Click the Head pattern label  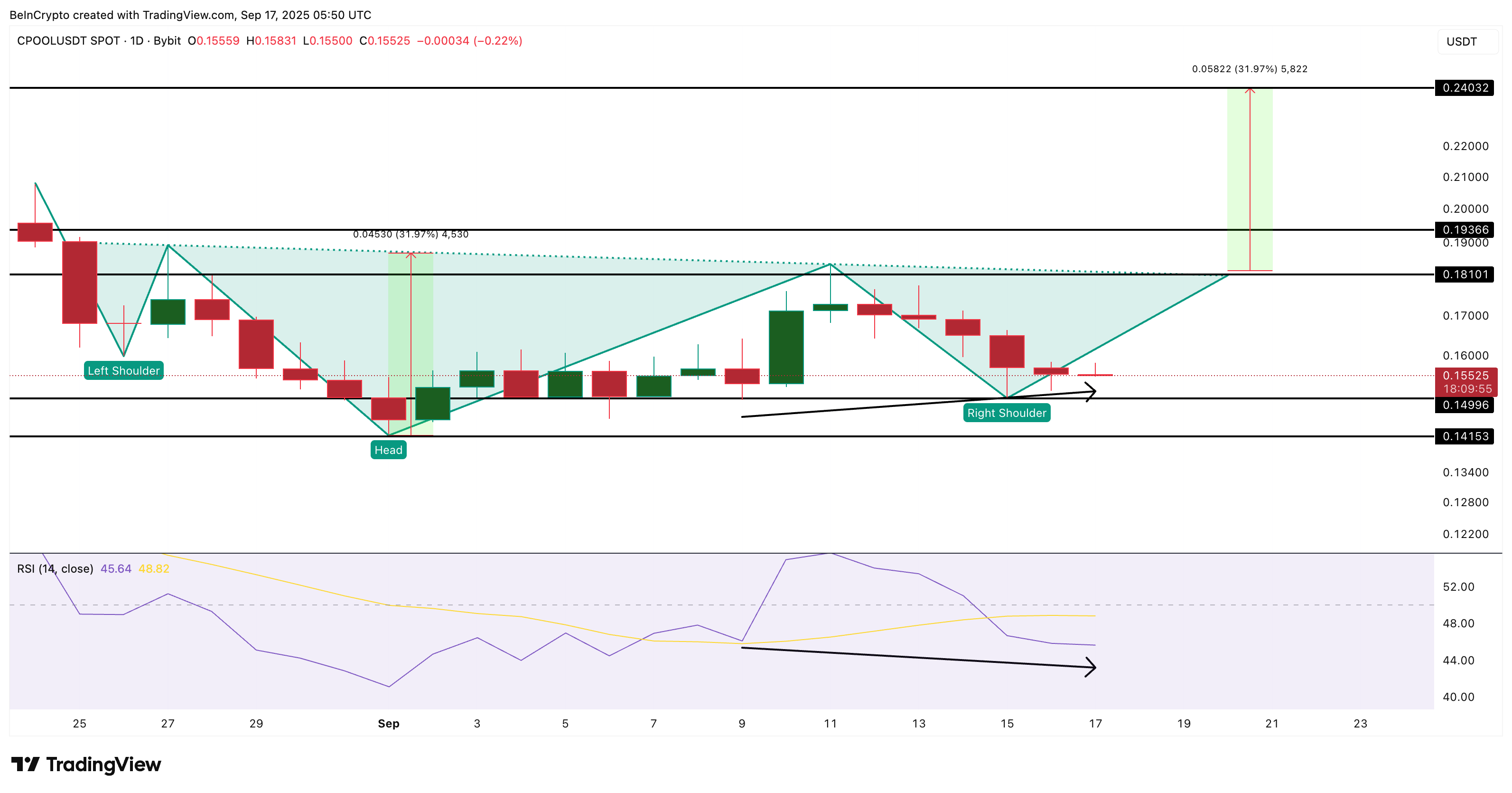tap(389, 450)
